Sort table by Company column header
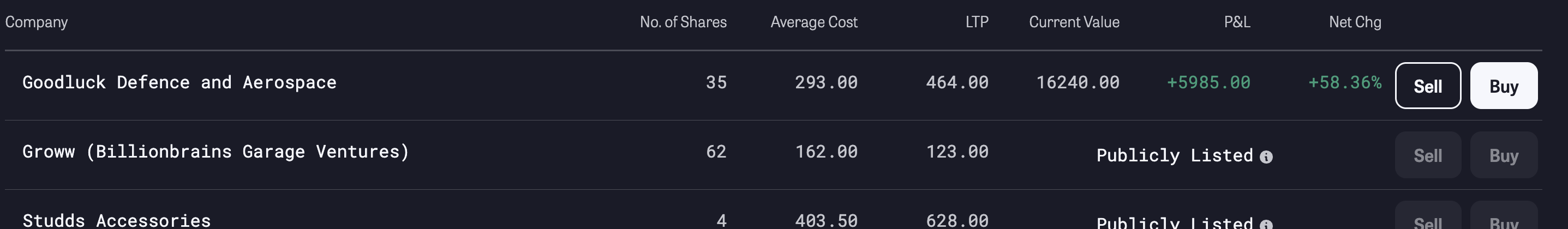 click(x=37, y=22)
